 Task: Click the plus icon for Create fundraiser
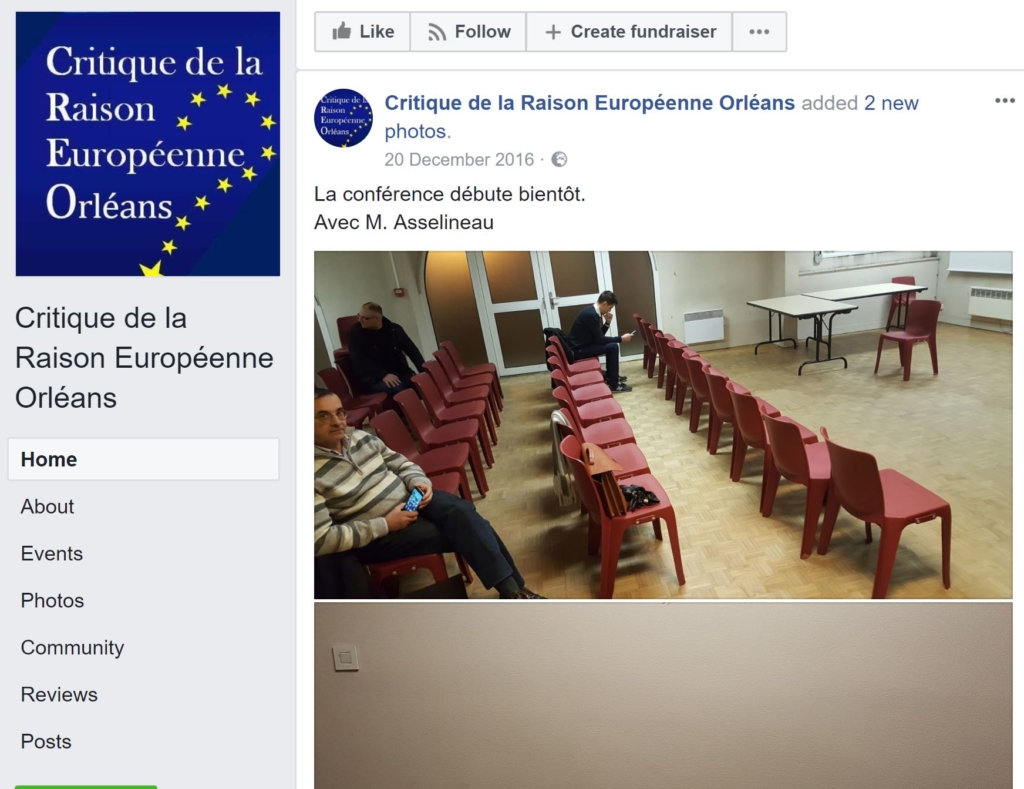coord(552,31)
